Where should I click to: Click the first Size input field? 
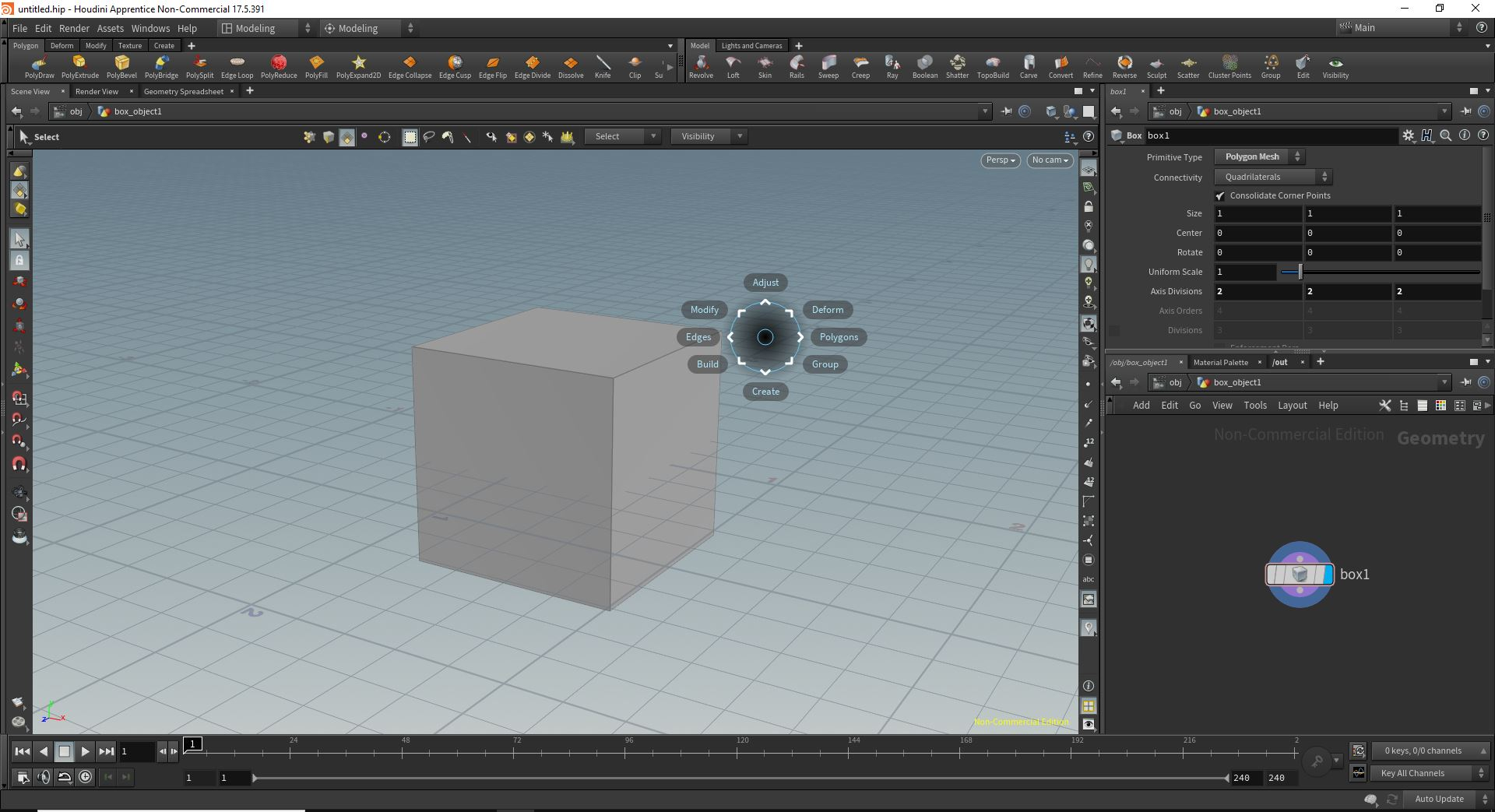point(1258,213)
